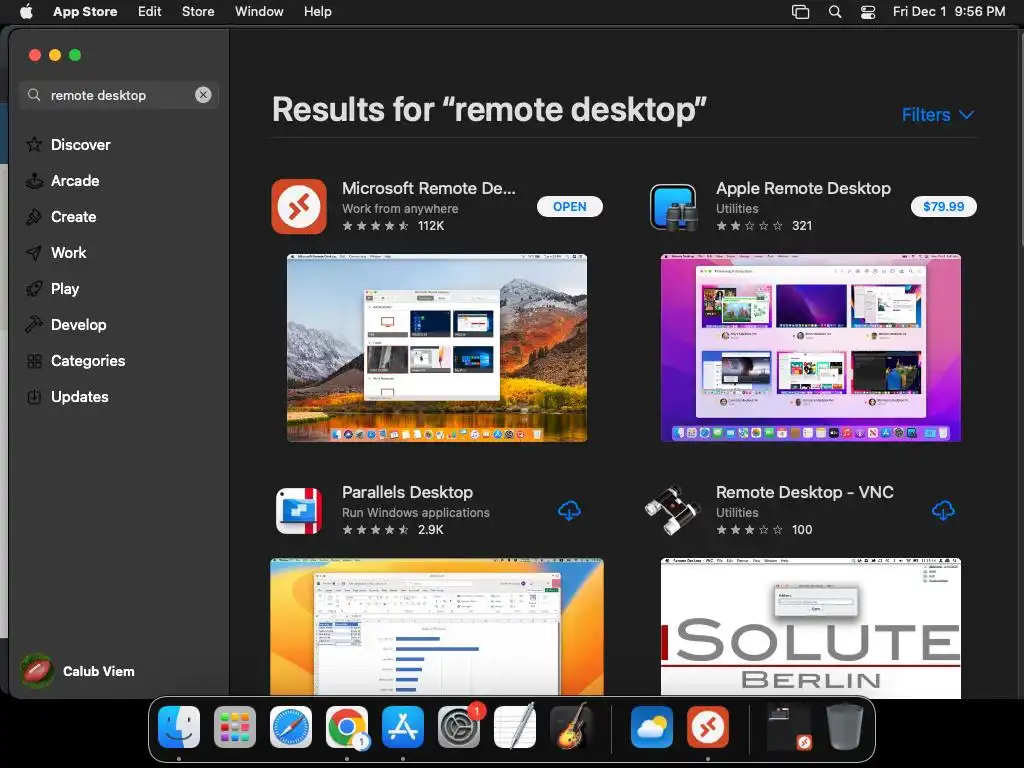Clear the remote desktop search text
Image resolution: width=1024 pixels, height=768 pixels.
(x=203, y=95)
